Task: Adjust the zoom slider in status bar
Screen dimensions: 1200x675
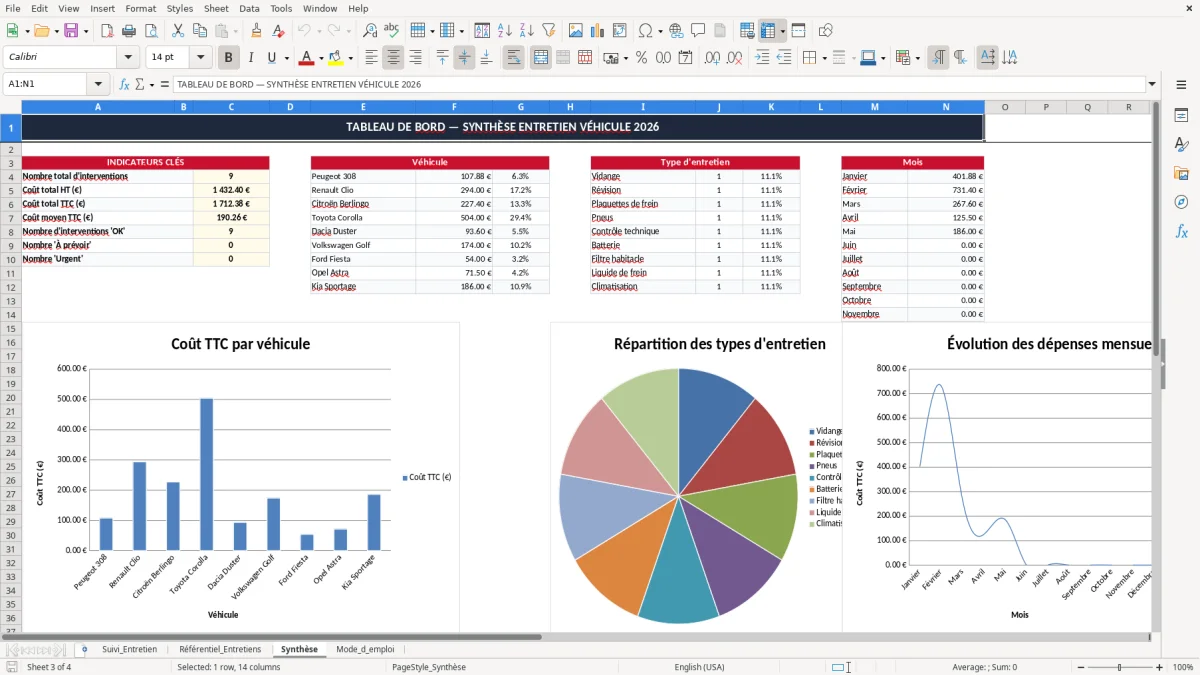Action: pos(1119,667)
